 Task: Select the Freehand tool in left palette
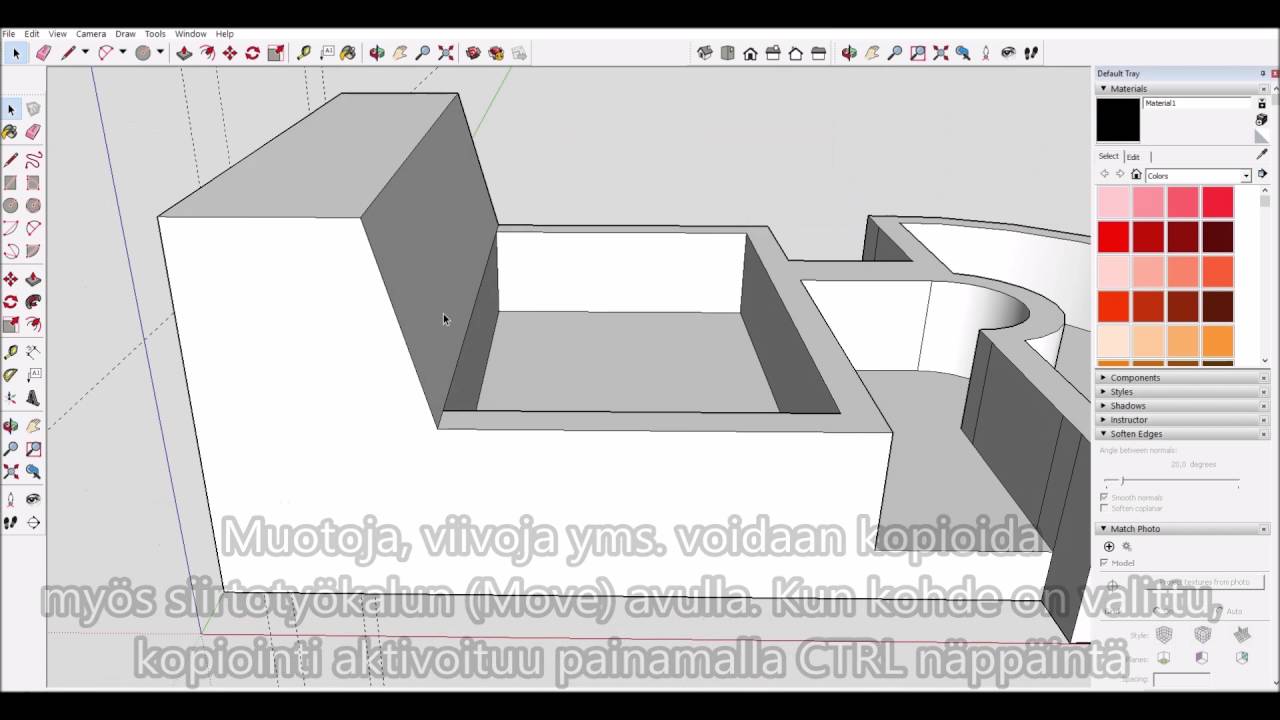[x=33, y=160]
